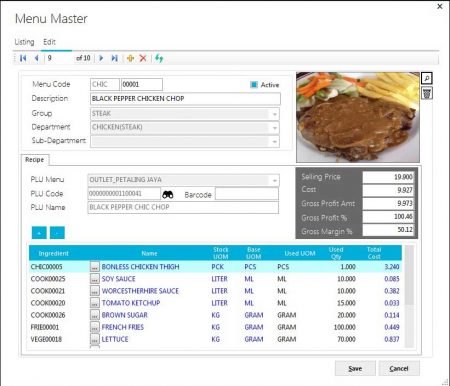The height and width of the screenshot is (386, 450).
Task: Click the Ingredient column header
Action: pyautogui.click(x=54, y=253)
